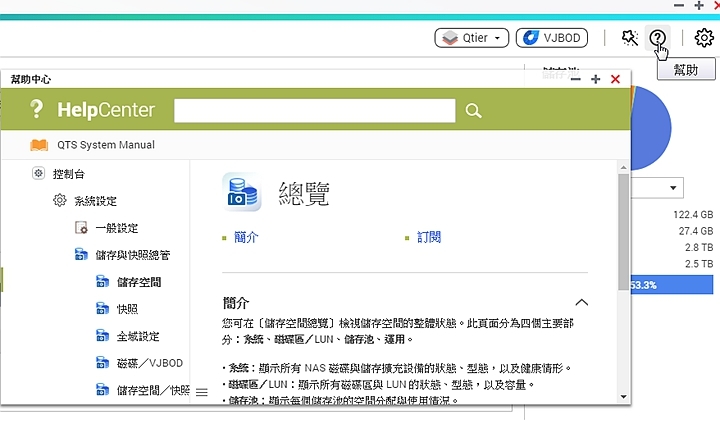The image size is (720, 424).
Task: Open the 儲存空間/快照 tree entry
Action: (153, 390)
